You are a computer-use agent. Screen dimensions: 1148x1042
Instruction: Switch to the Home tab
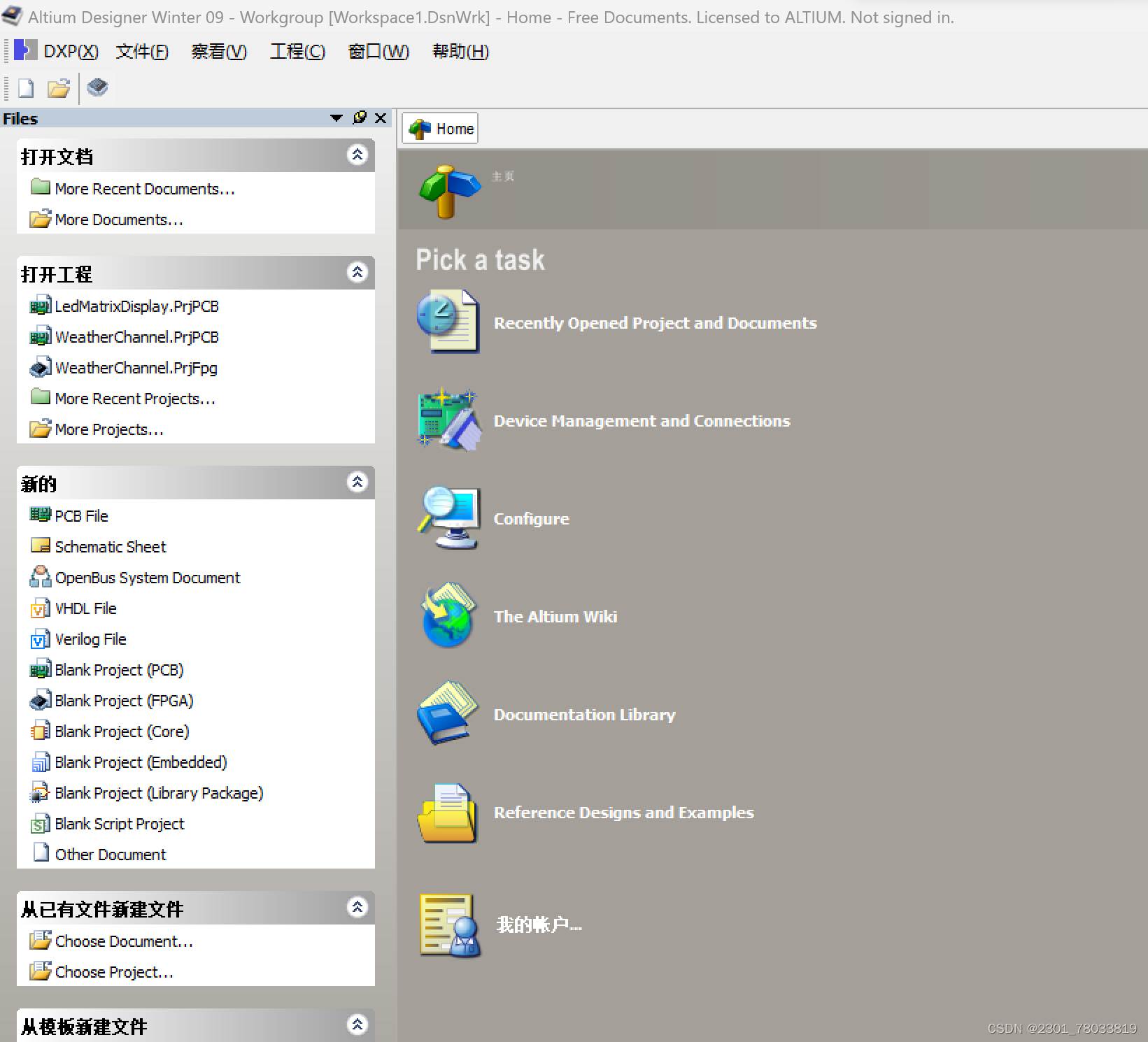click(440, 129)
